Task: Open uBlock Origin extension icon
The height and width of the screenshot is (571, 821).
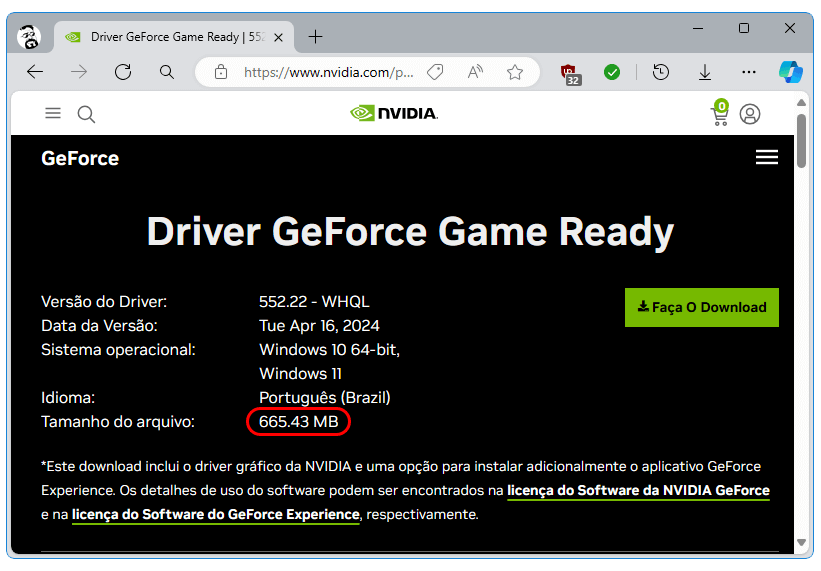Action: pos(570,74)
